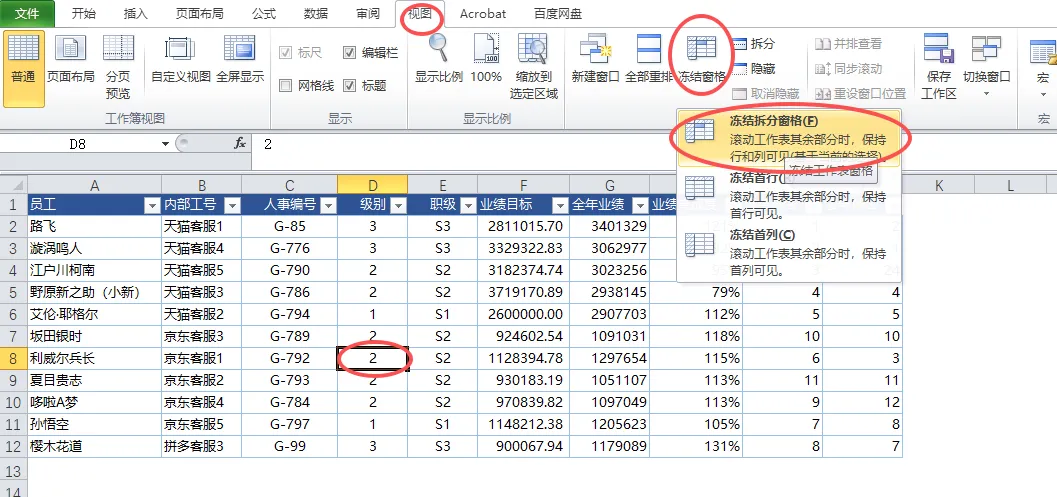
Task: Click cell 京东客服5
Action: [202, 424]
